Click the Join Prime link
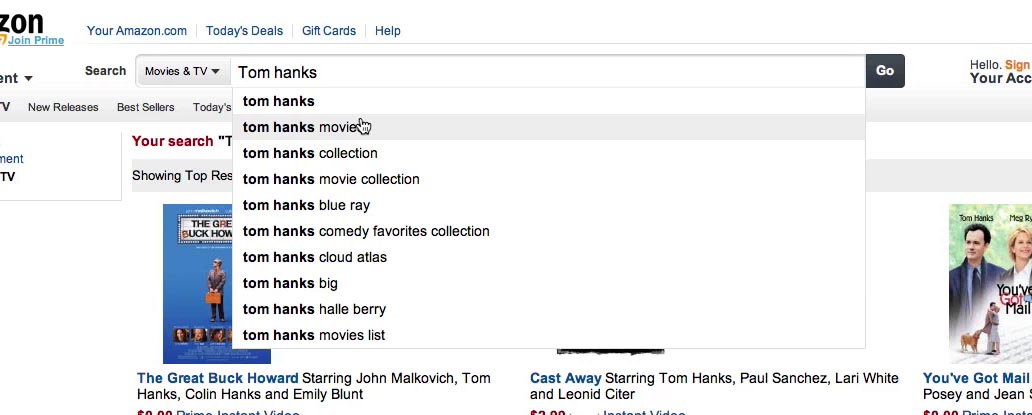The height and width of the screenshot is (415, 1032). click(35, 41)
